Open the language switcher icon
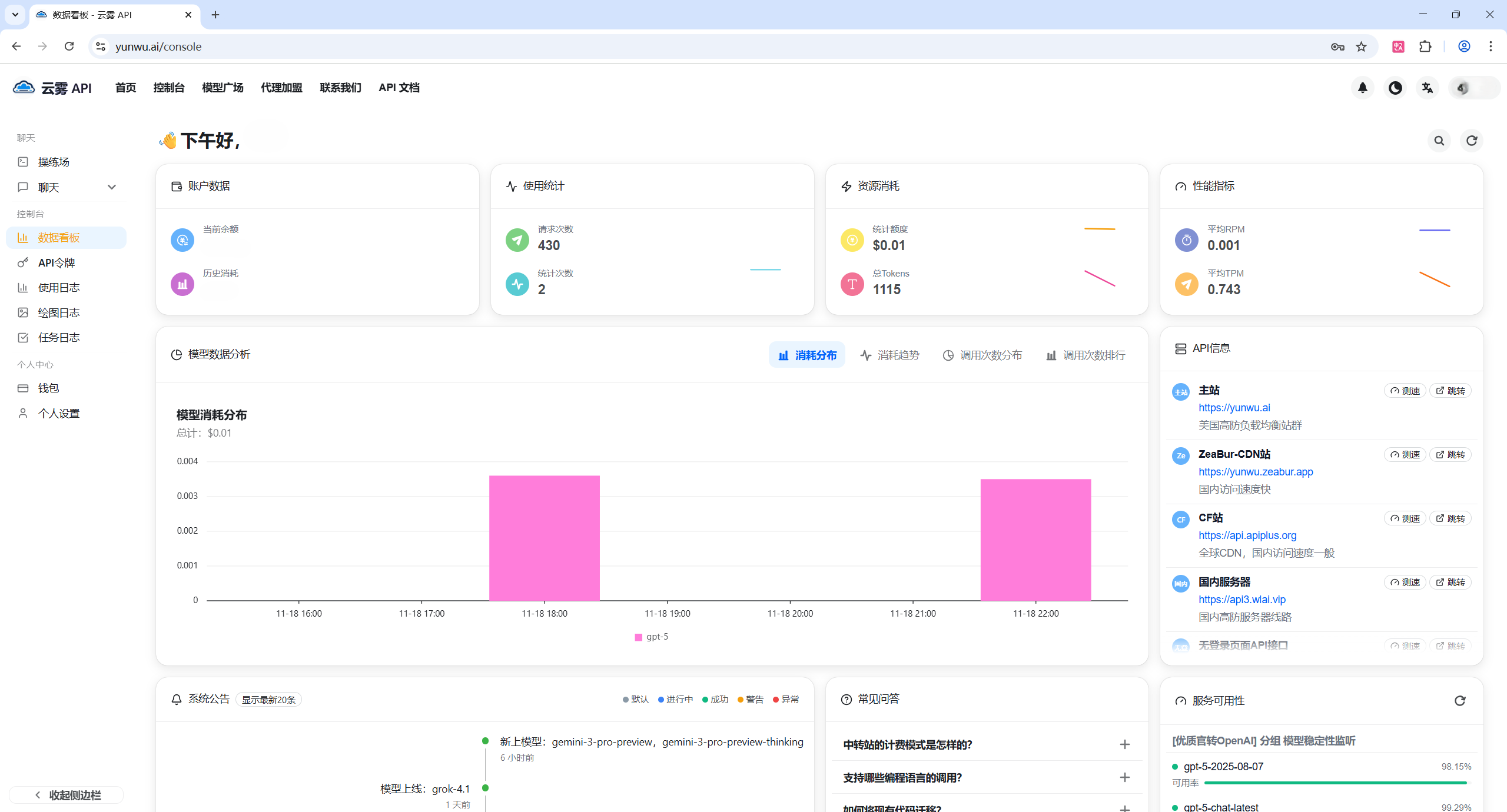 tap(1427, 87)
